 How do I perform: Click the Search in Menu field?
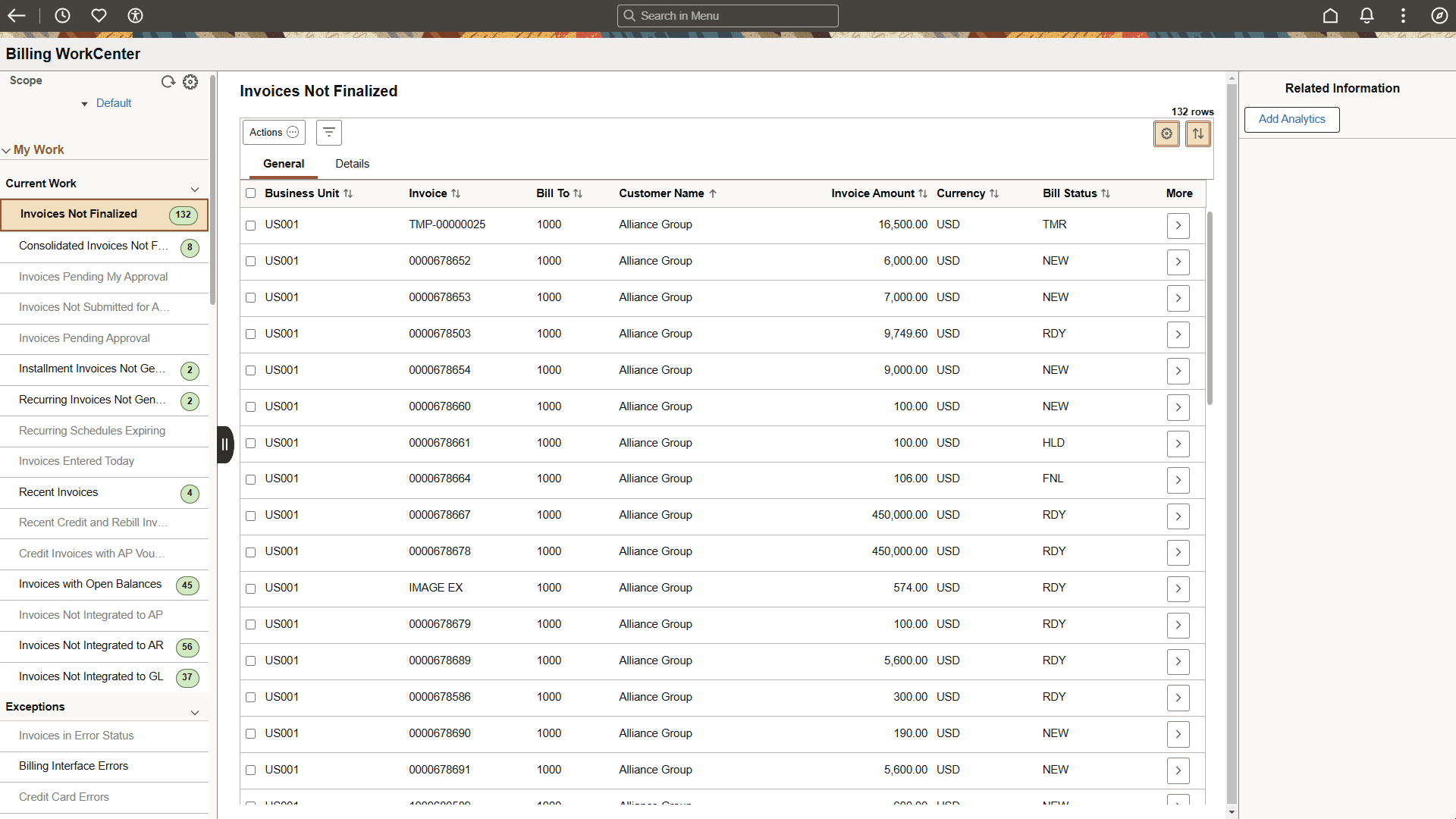[x=727, y=15]
